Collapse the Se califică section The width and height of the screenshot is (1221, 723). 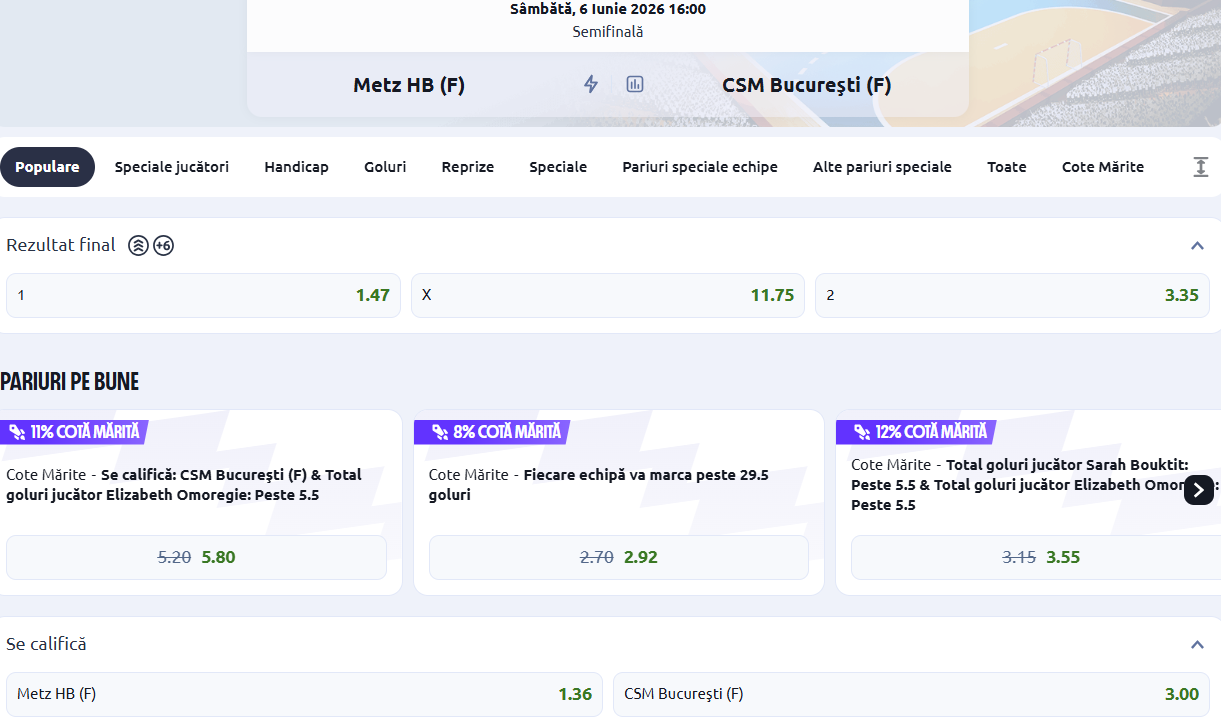tap(1197, 645)
